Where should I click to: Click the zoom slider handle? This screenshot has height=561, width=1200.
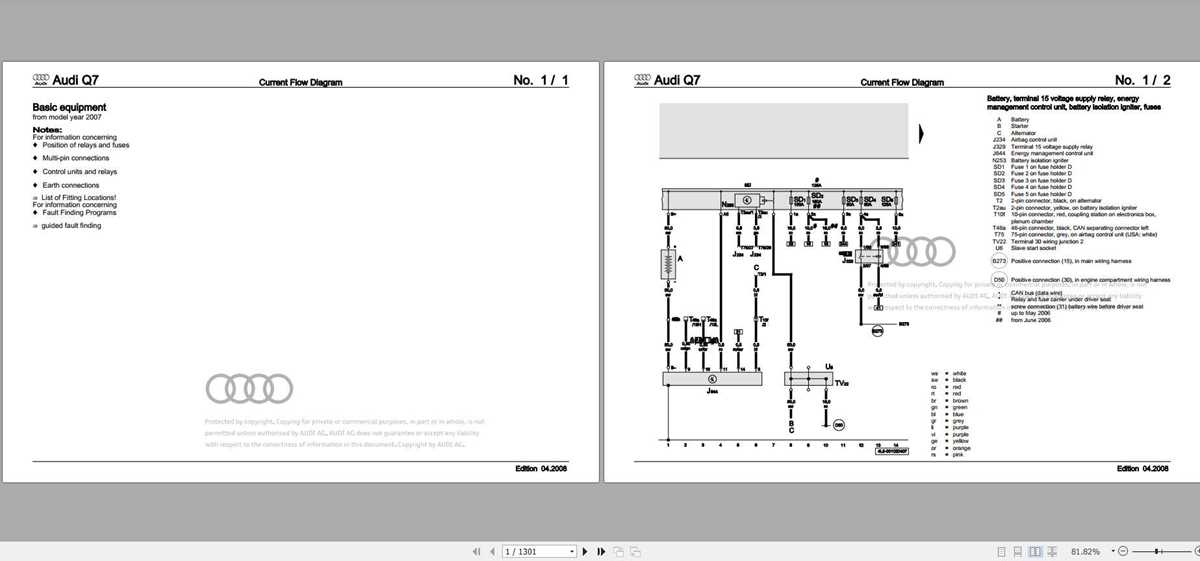(1158, 551)
